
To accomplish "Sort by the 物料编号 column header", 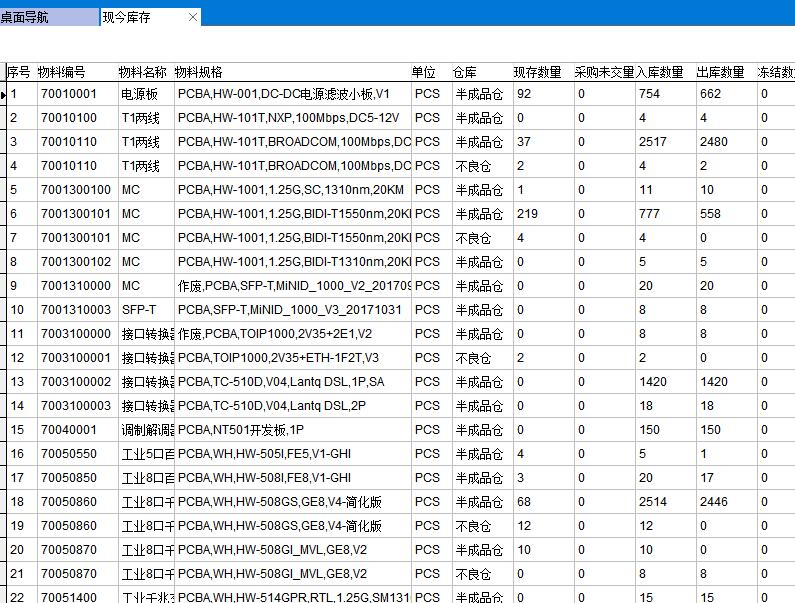I will click(x=62, y=72).
